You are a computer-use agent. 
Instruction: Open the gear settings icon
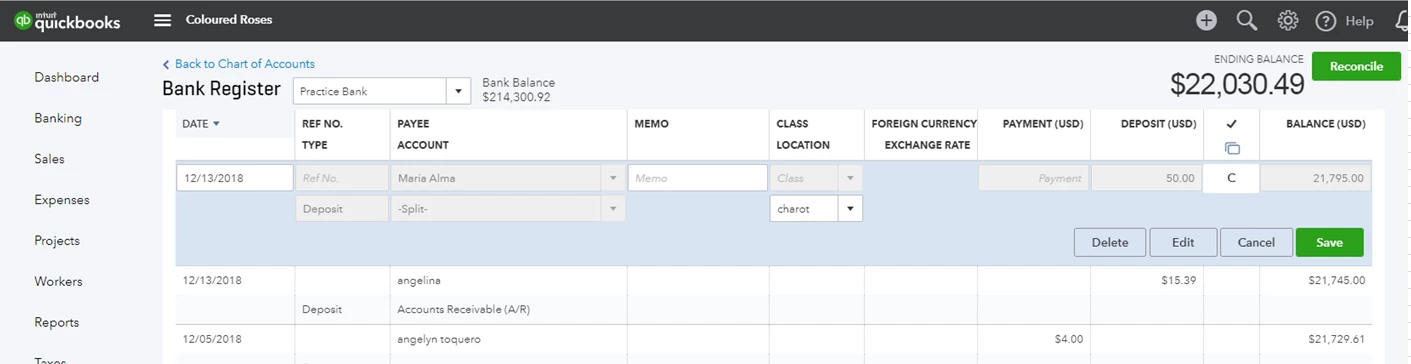tap(1288, 20)
